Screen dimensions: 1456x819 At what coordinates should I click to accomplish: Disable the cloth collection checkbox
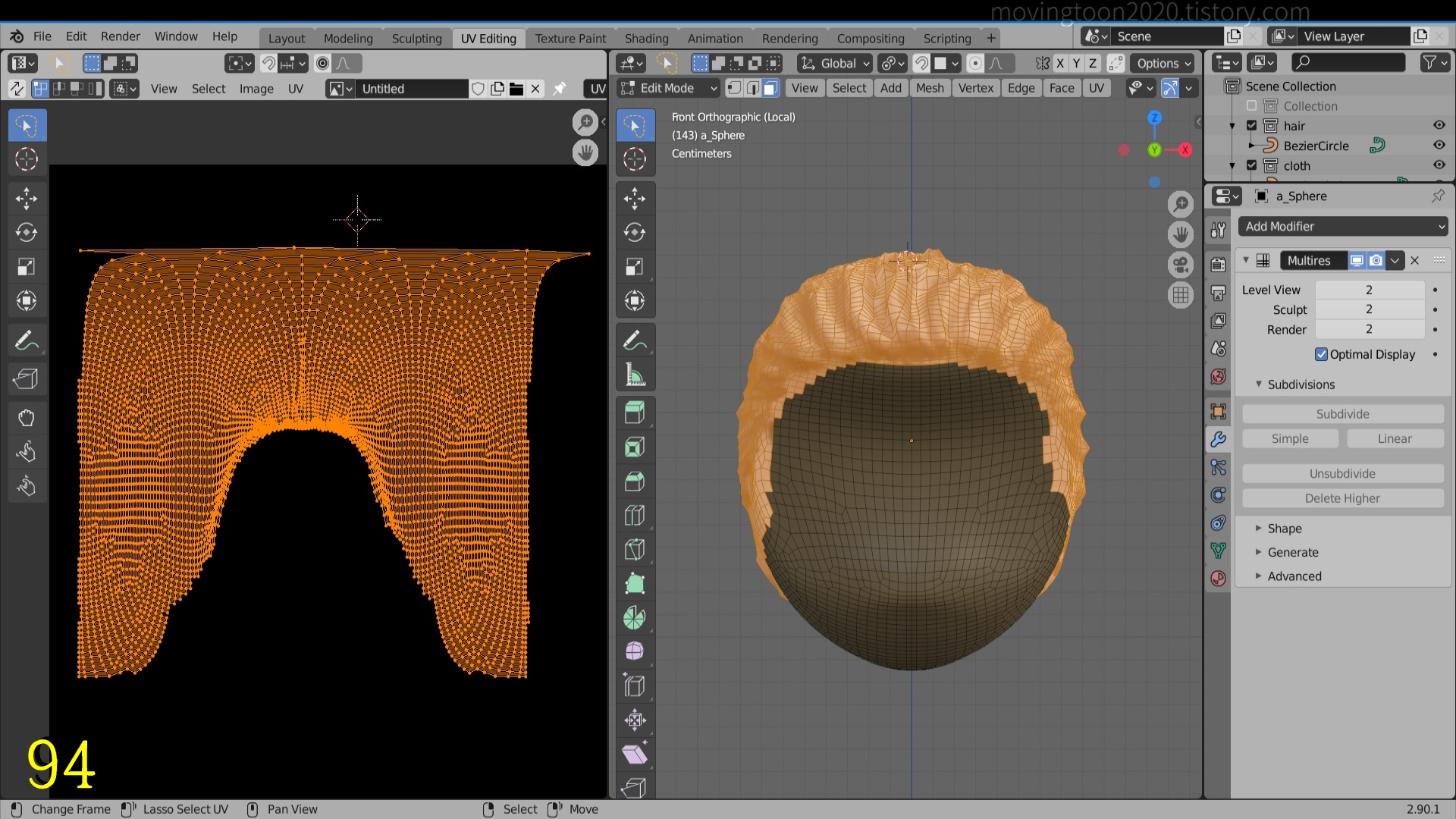tap(1252, 165)
